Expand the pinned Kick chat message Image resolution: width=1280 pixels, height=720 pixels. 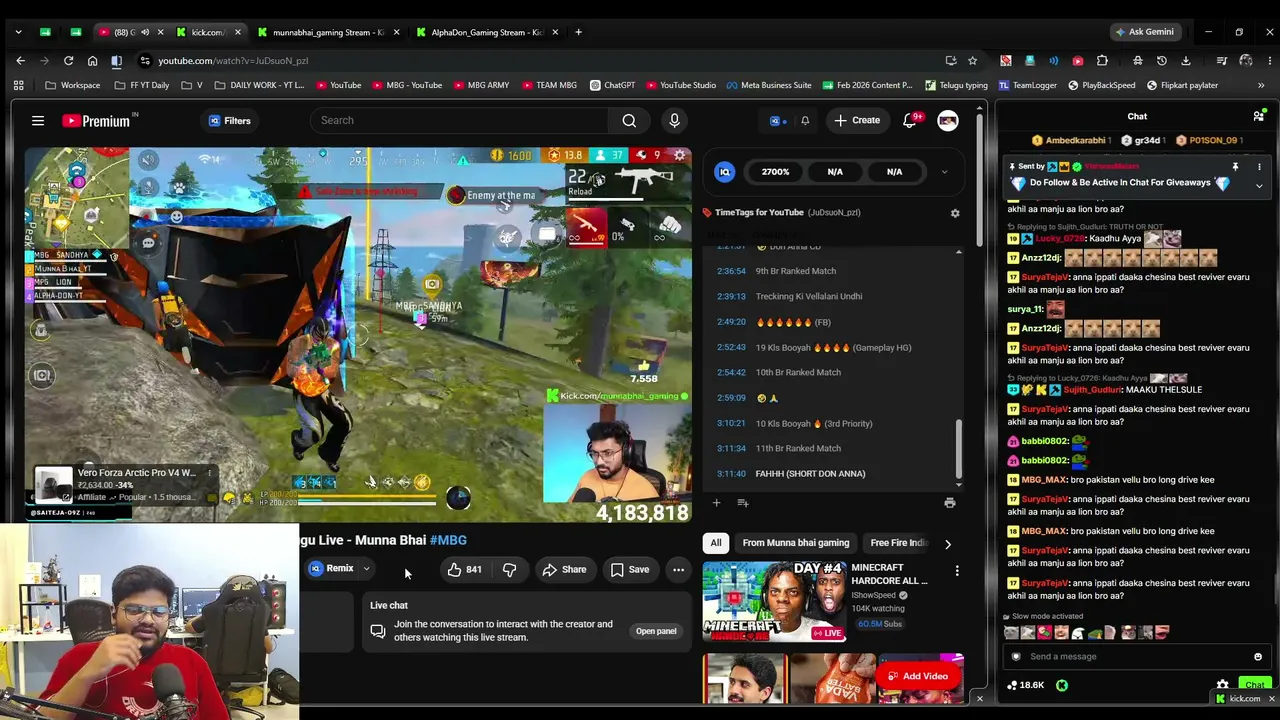[1259, 185]
